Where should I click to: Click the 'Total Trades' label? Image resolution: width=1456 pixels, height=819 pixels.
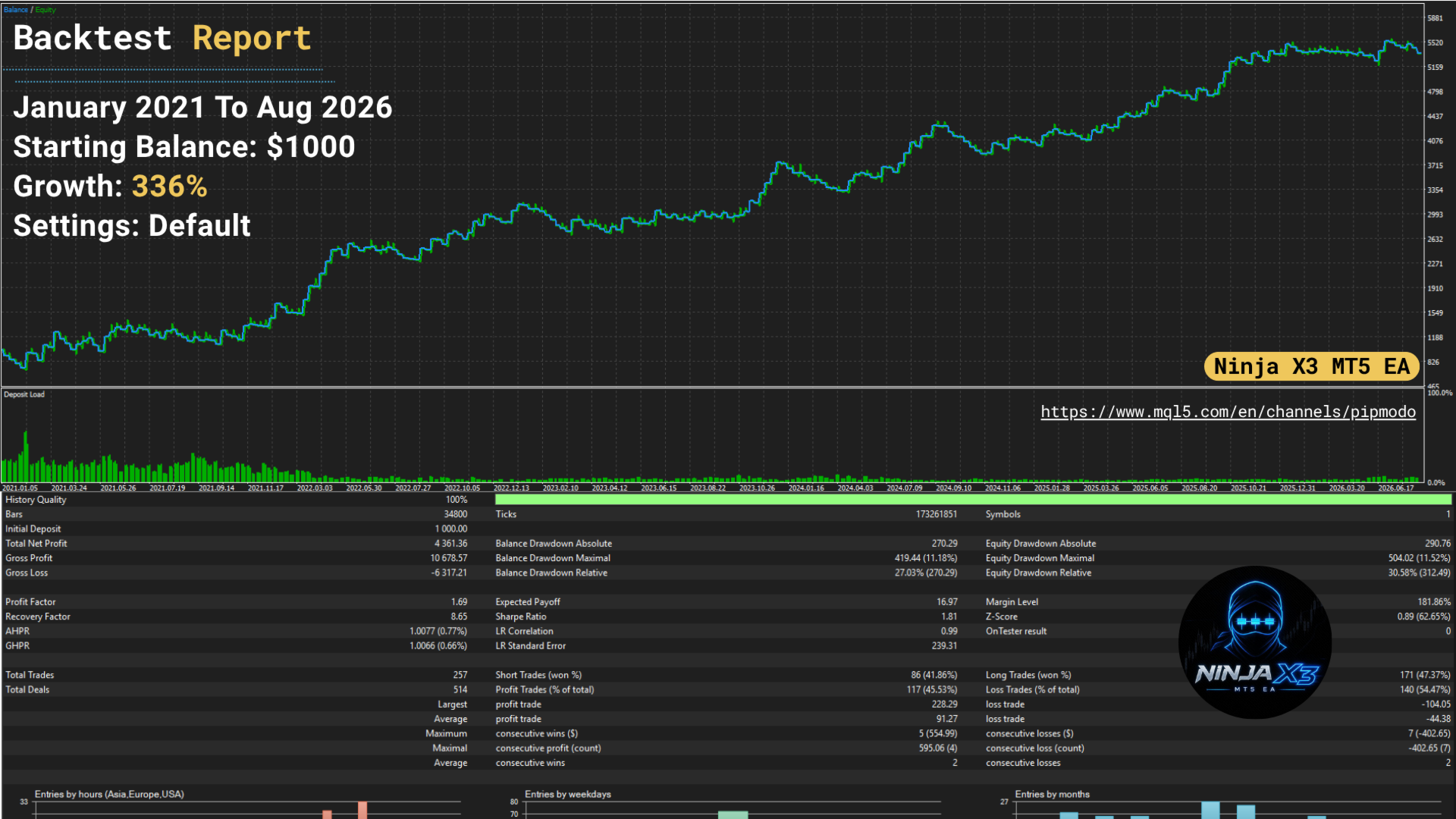point(30,675)
